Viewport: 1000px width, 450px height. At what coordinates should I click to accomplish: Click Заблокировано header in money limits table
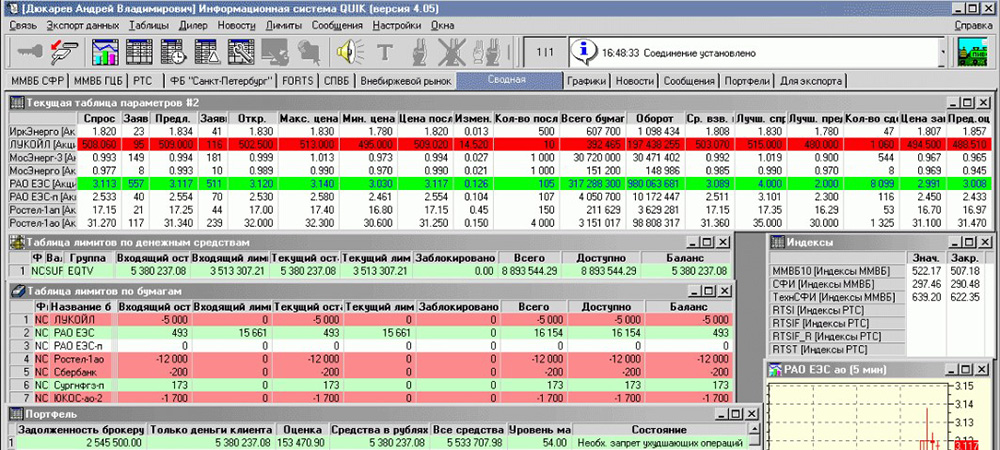click(455, 258)
